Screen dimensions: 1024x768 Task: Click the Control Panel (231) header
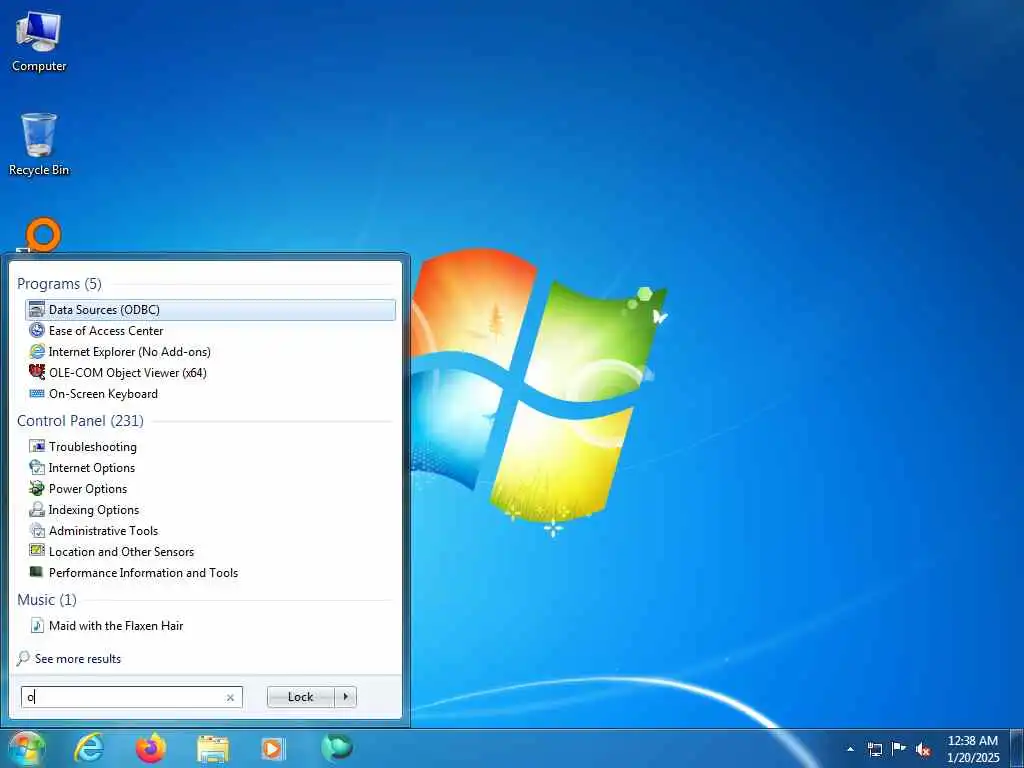[x=80, y=421]
